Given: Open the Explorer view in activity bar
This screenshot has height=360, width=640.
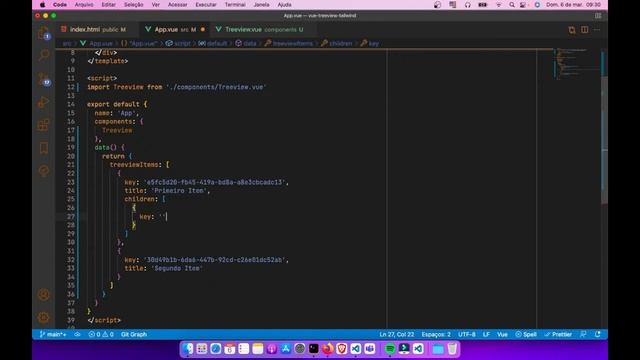Looking at the screenshot, I should [x=44, y=33].
